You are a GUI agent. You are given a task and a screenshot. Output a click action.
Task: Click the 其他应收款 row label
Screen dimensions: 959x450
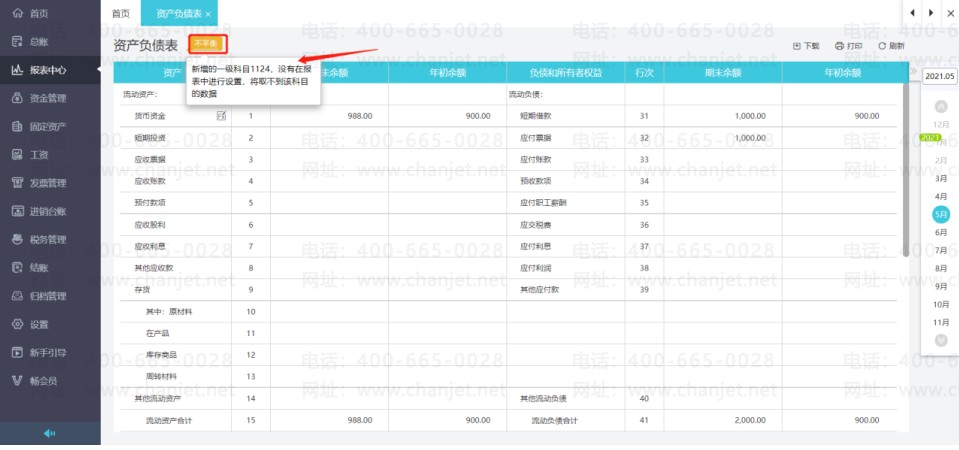154,268
